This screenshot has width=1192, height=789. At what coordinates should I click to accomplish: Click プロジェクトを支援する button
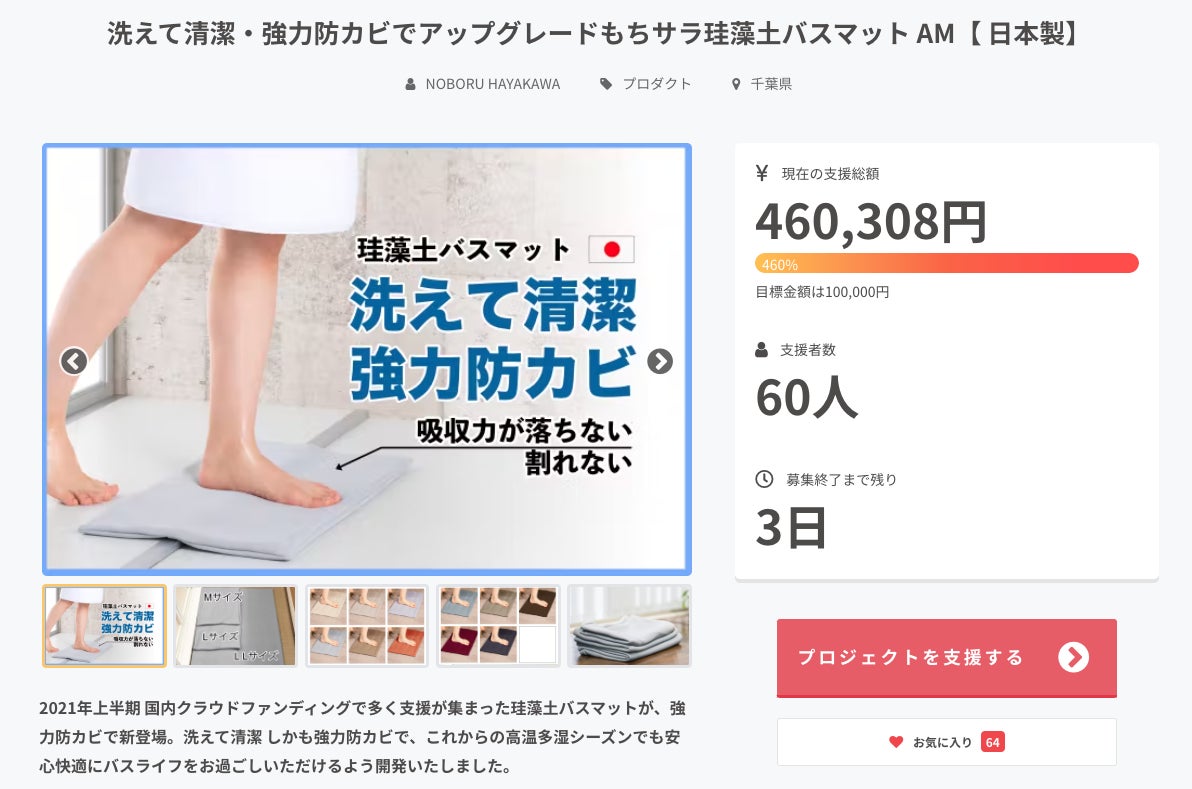tap(946, 658)
